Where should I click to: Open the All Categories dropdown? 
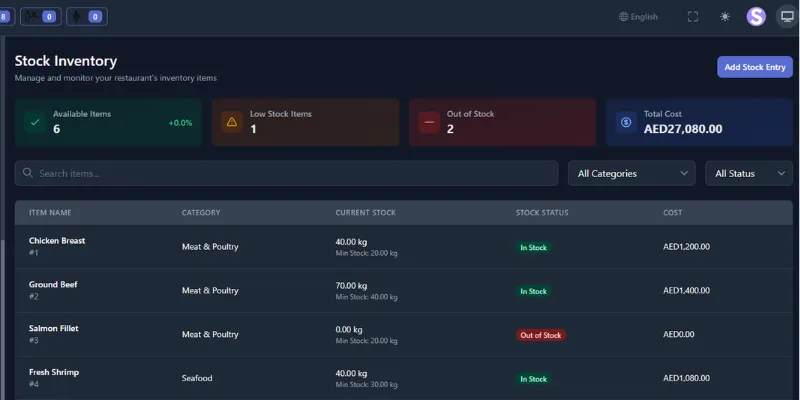(632, 173)
